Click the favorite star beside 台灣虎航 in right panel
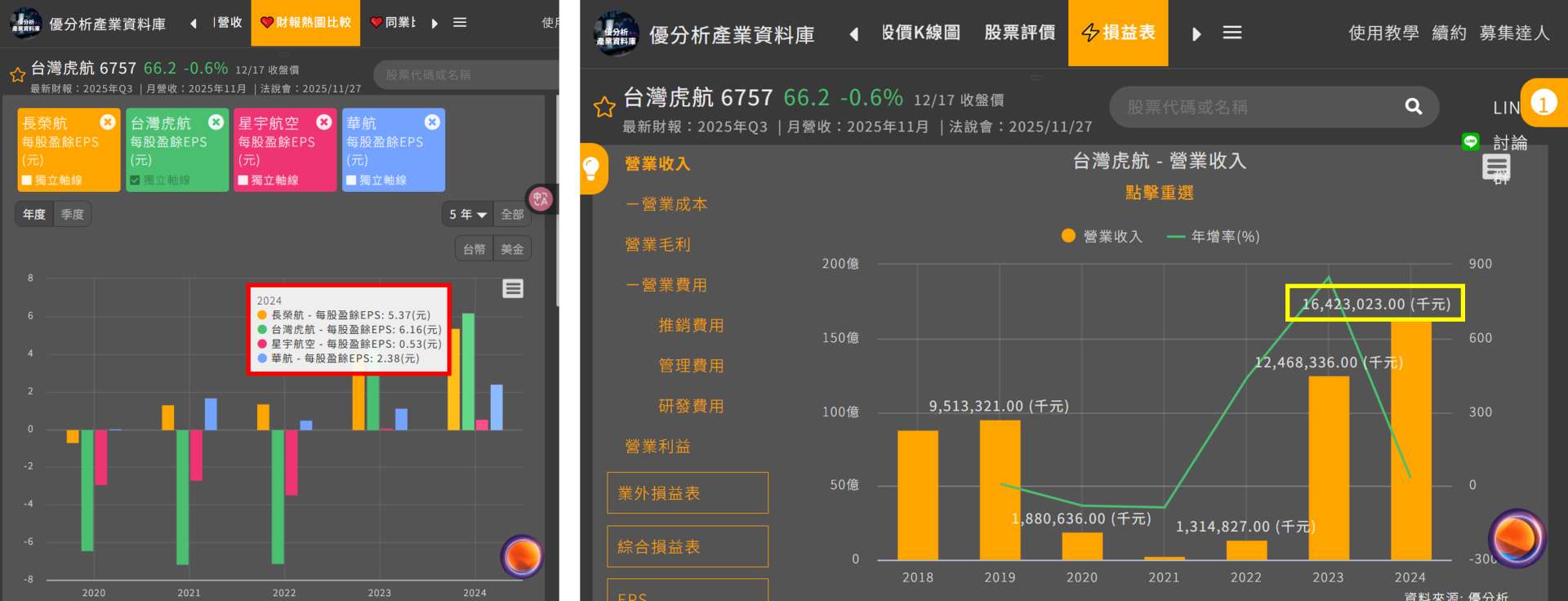This screenshot has height=601, width=1568. (604, 107)
